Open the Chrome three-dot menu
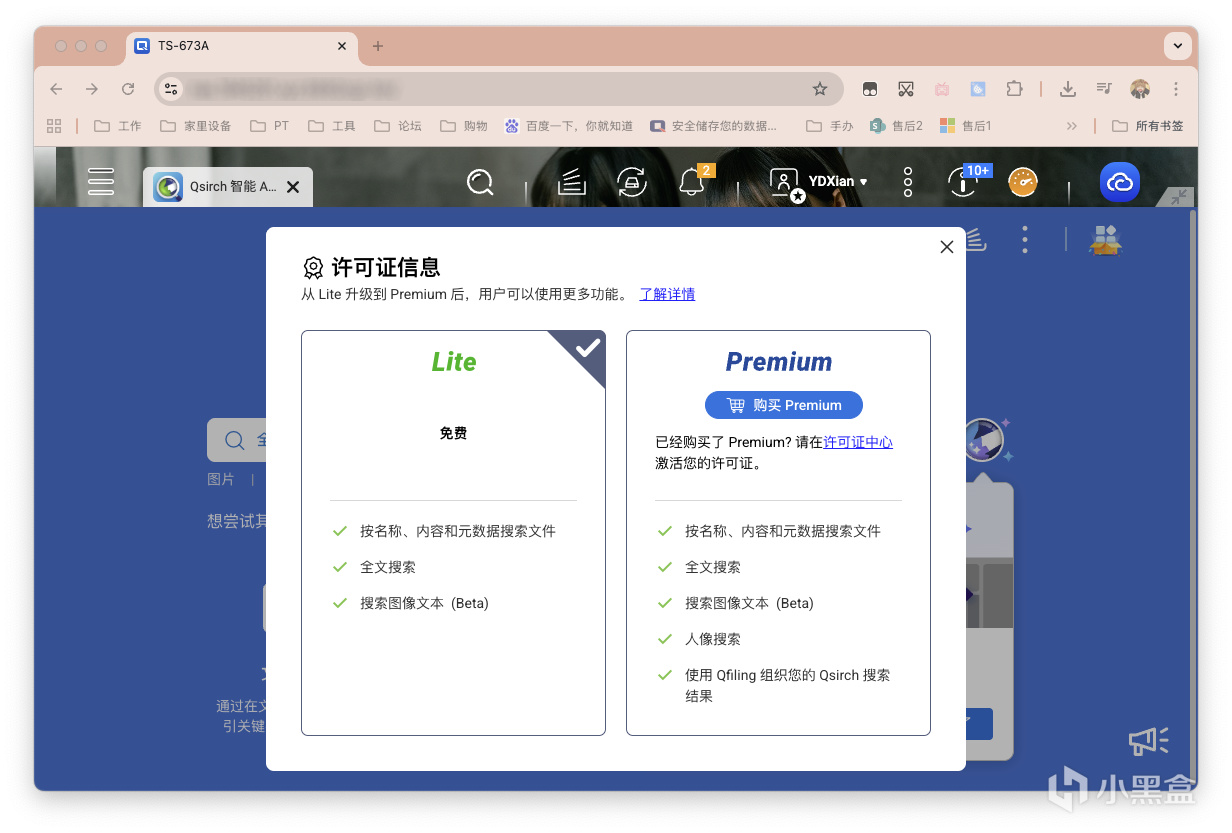 [1176, 89]
